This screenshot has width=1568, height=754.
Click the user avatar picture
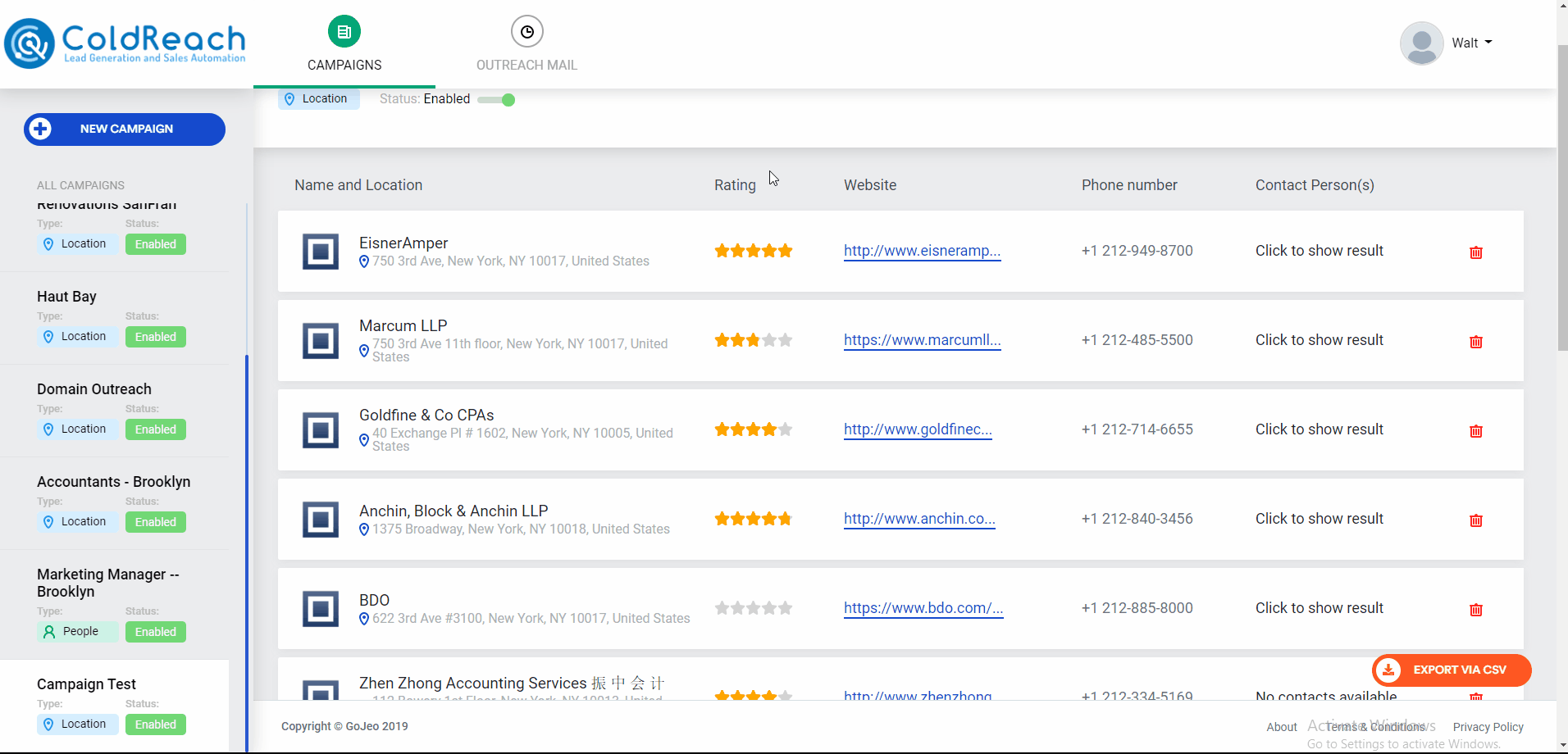pyautogui.click(x=1422, y=43)
